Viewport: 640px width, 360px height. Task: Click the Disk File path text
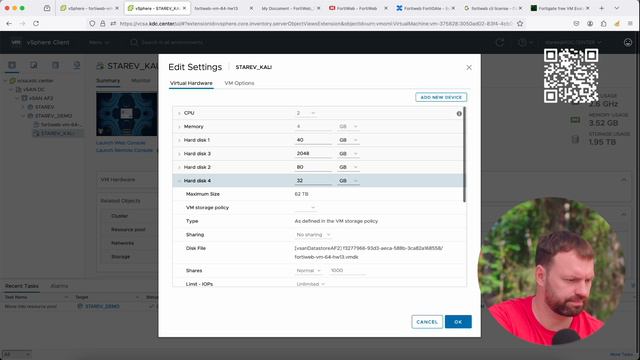click(x=368, y=253)
